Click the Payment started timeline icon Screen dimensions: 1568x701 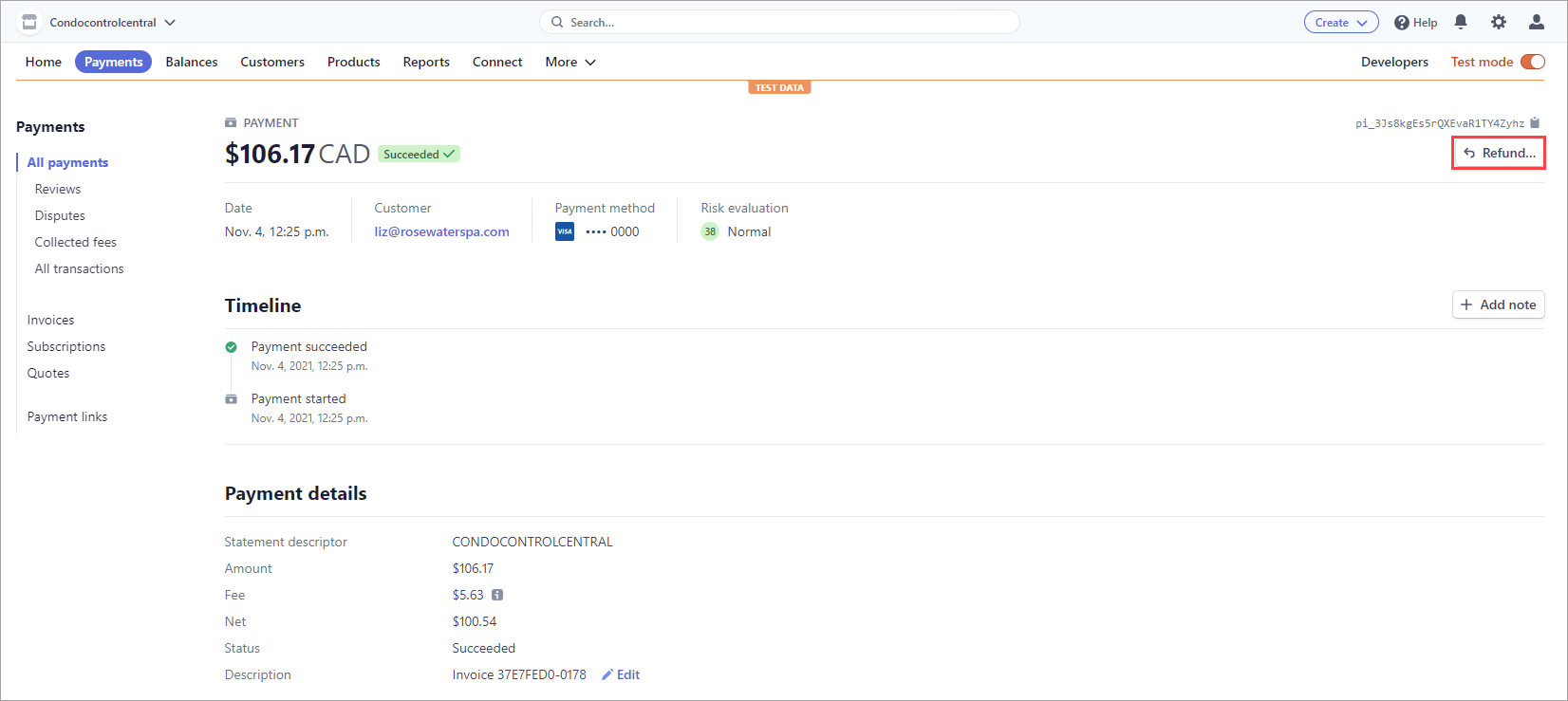231,399
